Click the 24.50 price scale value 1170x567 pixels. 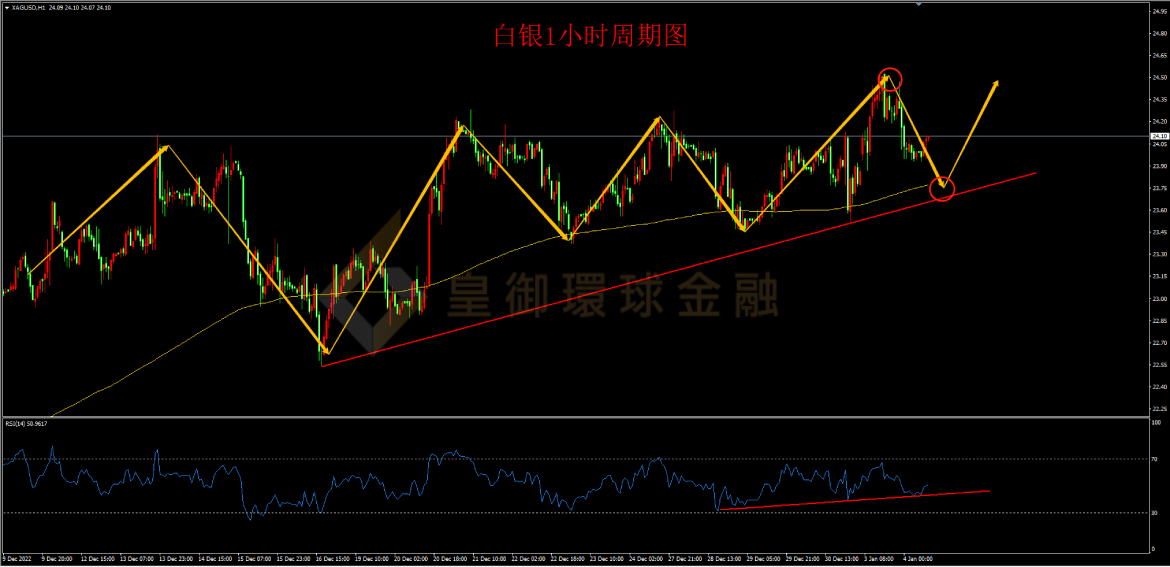[1159, 78]
